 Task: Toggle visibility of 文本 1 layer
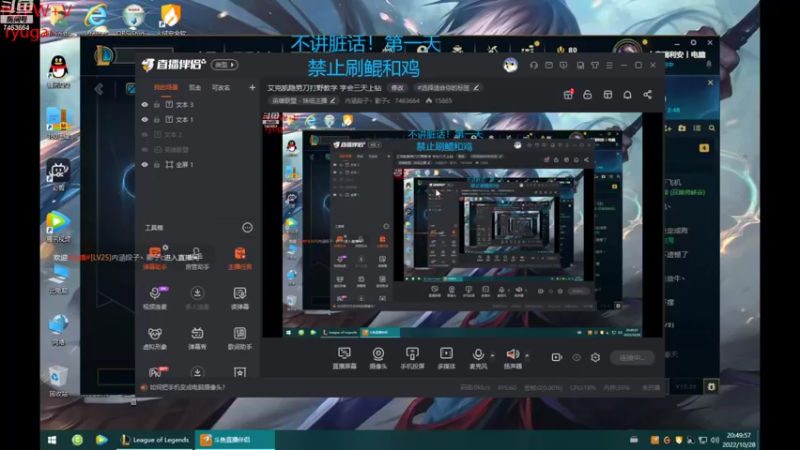(145, 119)
